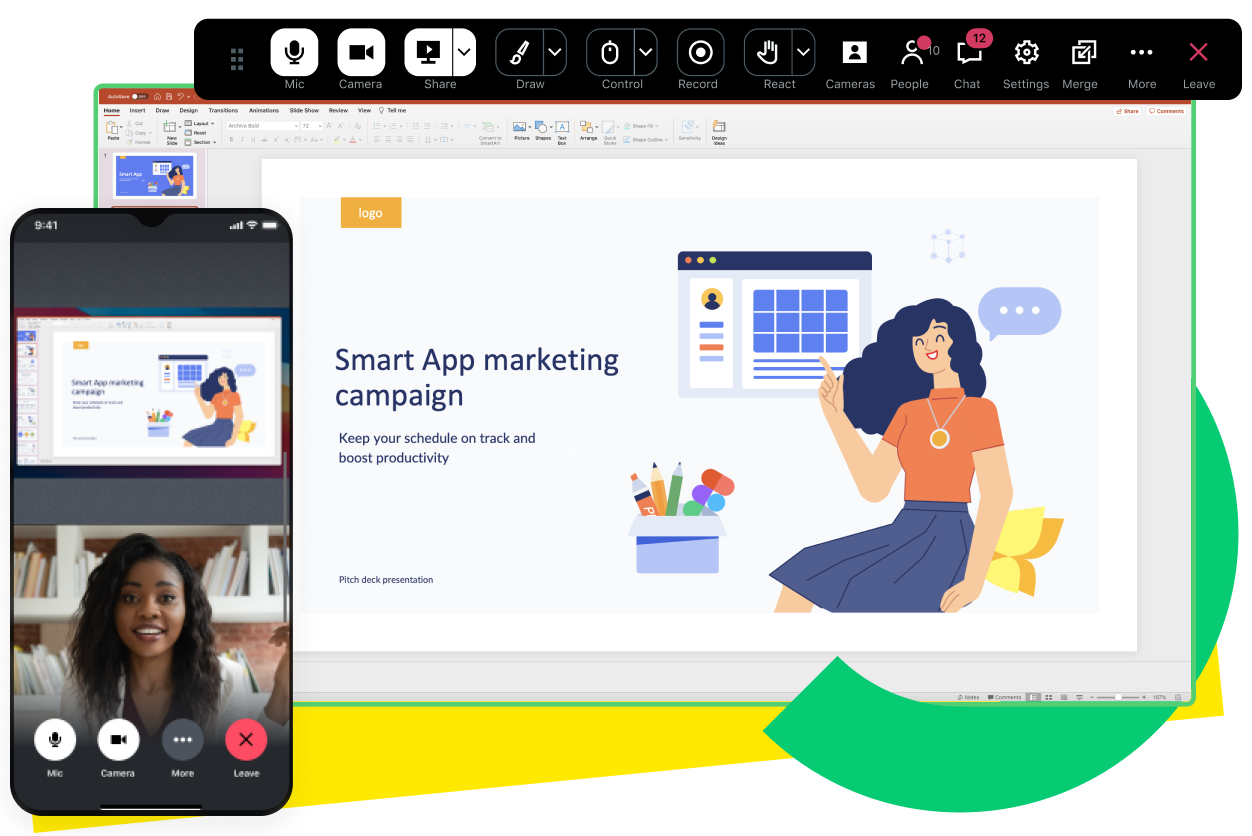Image resolution: width=1252 pixels, height=836 pixels.
Task: Select the first slide thumbnail
Action: pyautogui.click(x=154, y=177)
